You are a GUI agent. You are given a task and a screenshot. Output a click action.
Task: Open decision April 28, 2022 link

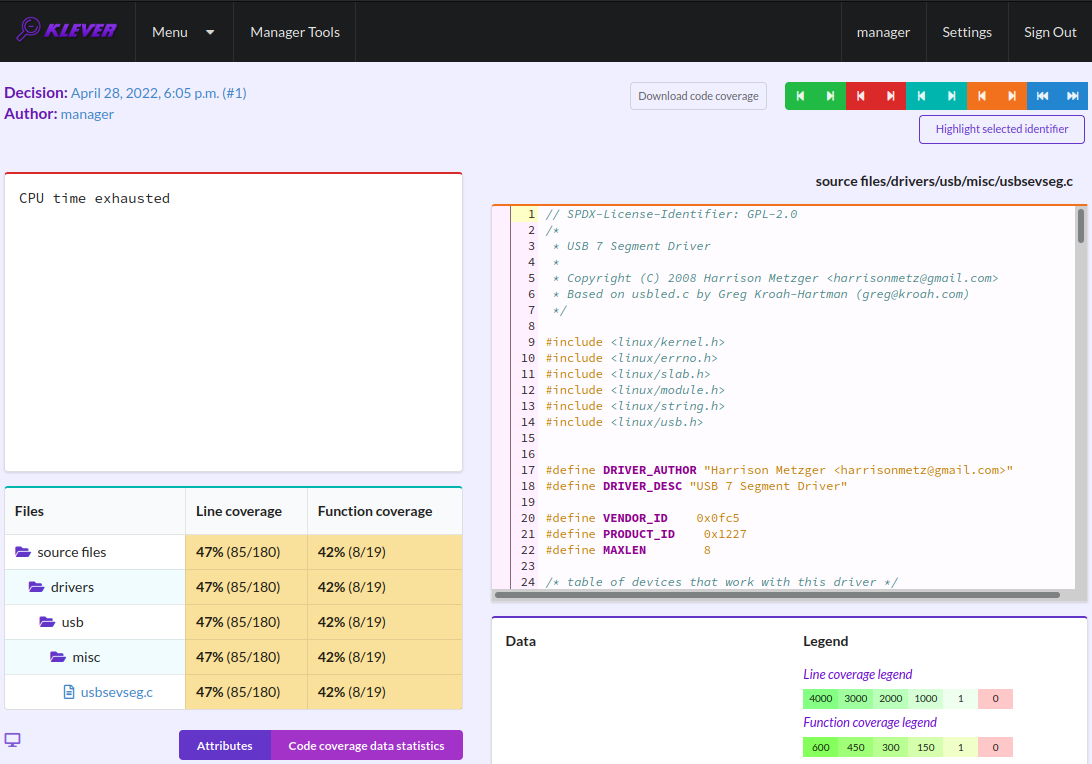(x=159, y=93)
